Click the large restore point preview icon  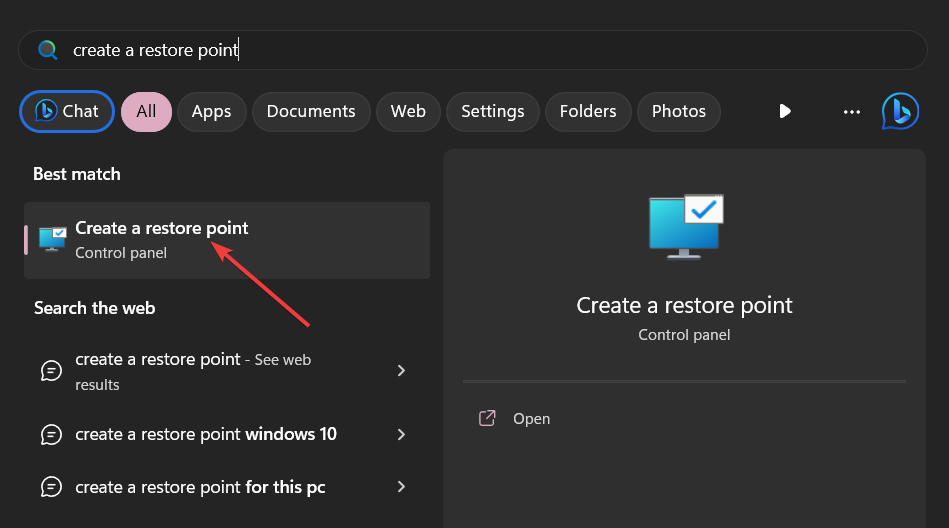click(x=685, y=223)
